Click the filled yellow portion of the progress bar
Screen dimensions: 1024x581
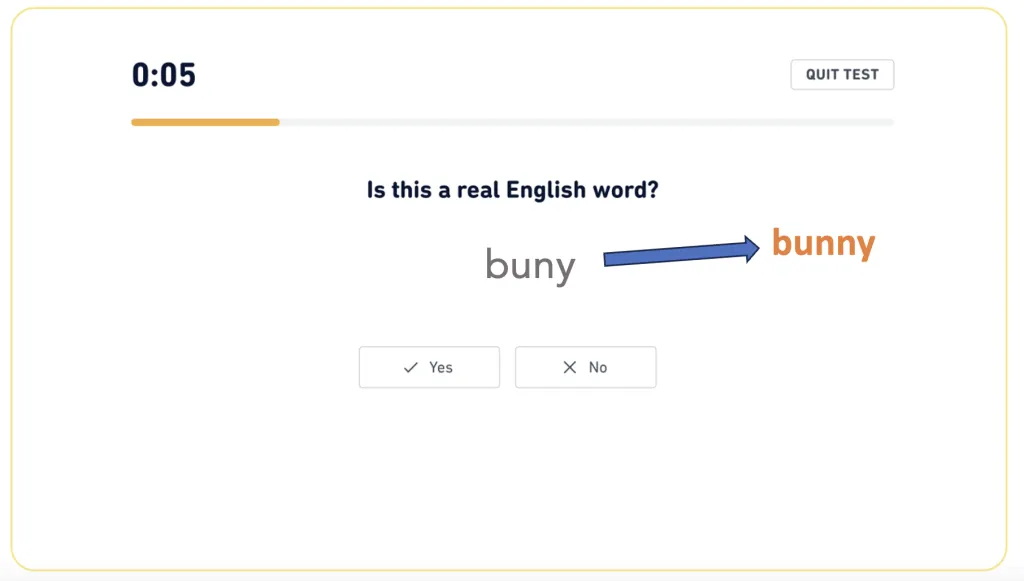pos(205,122)
